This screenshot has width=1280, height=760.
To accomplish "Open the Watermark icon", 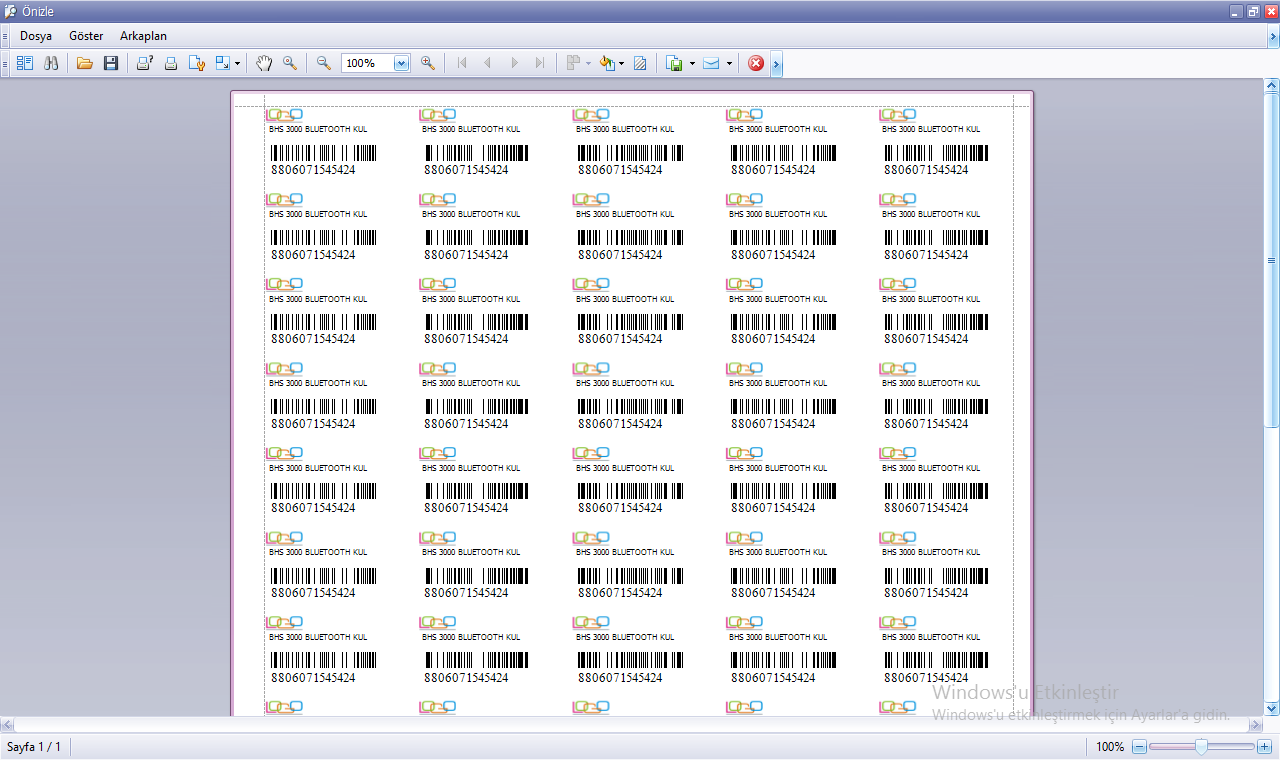I will click(x=640, y=63).
